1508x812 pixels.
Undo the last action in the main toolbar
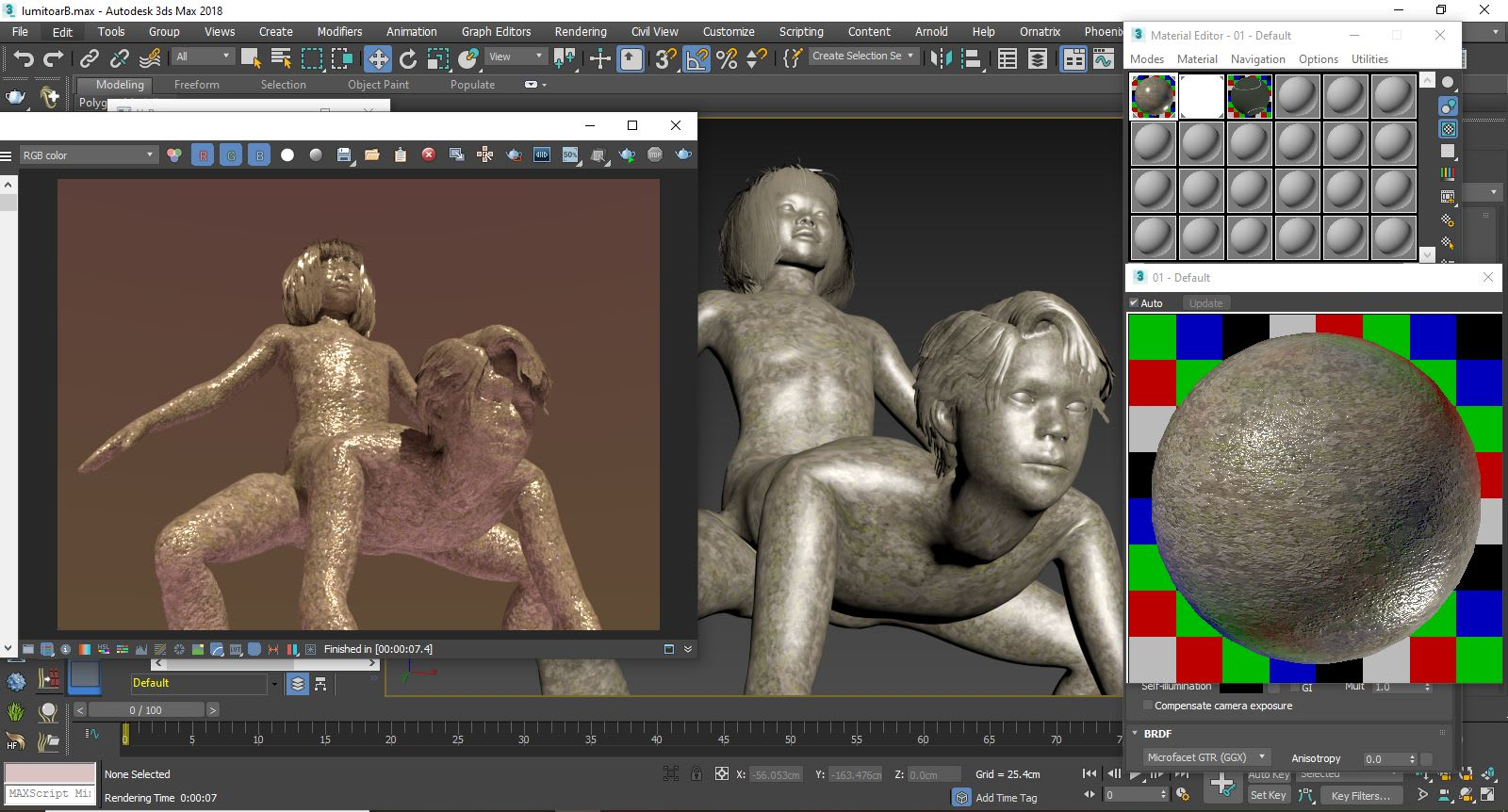(x=24, y=58)
